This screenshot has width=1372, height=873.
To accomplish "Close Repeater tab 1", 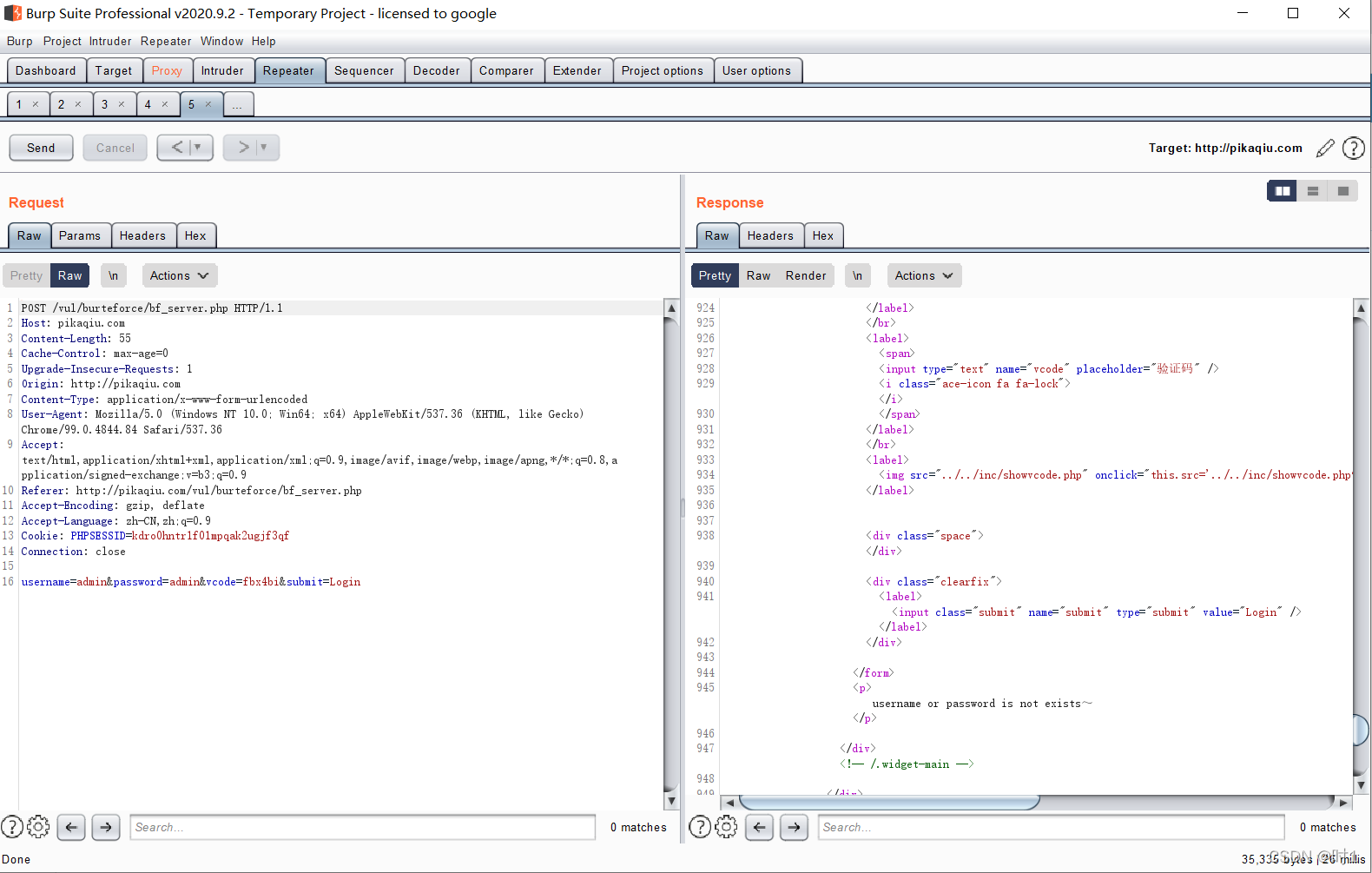I will [x=36, y=104].
